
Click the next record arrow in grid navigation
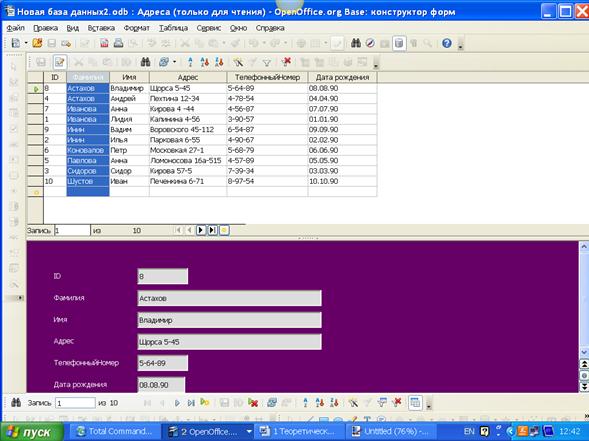pos(201,230)
